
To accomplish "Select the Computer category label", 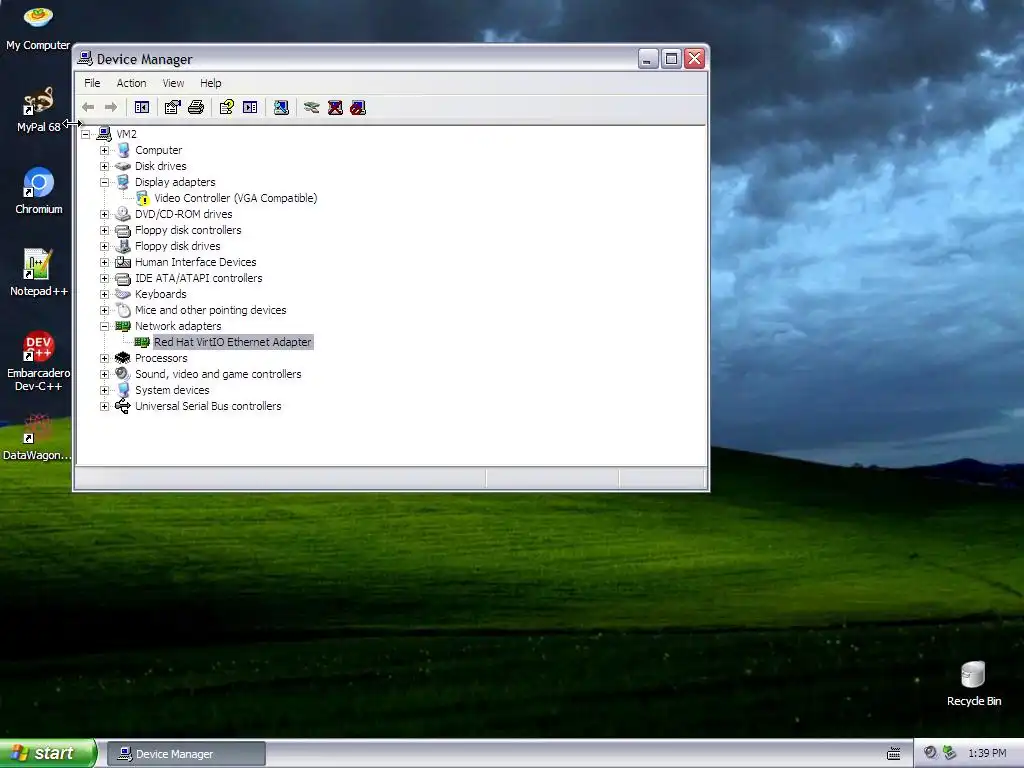I will pyautogui.click(x=159, y=150).
